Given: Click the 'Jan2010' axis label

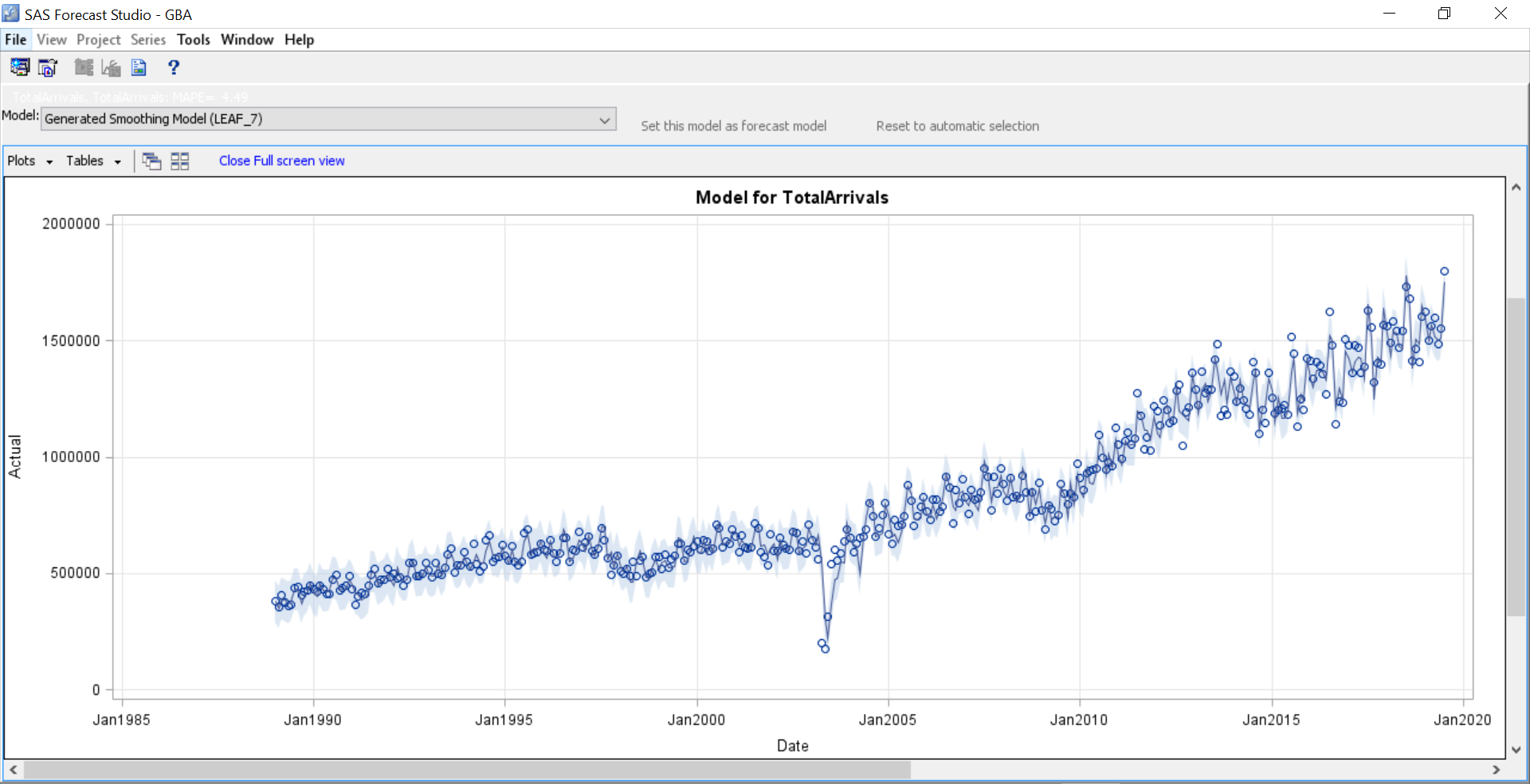Looking at the screenshot, I should pyautogui.click(x=1079, y=720).
